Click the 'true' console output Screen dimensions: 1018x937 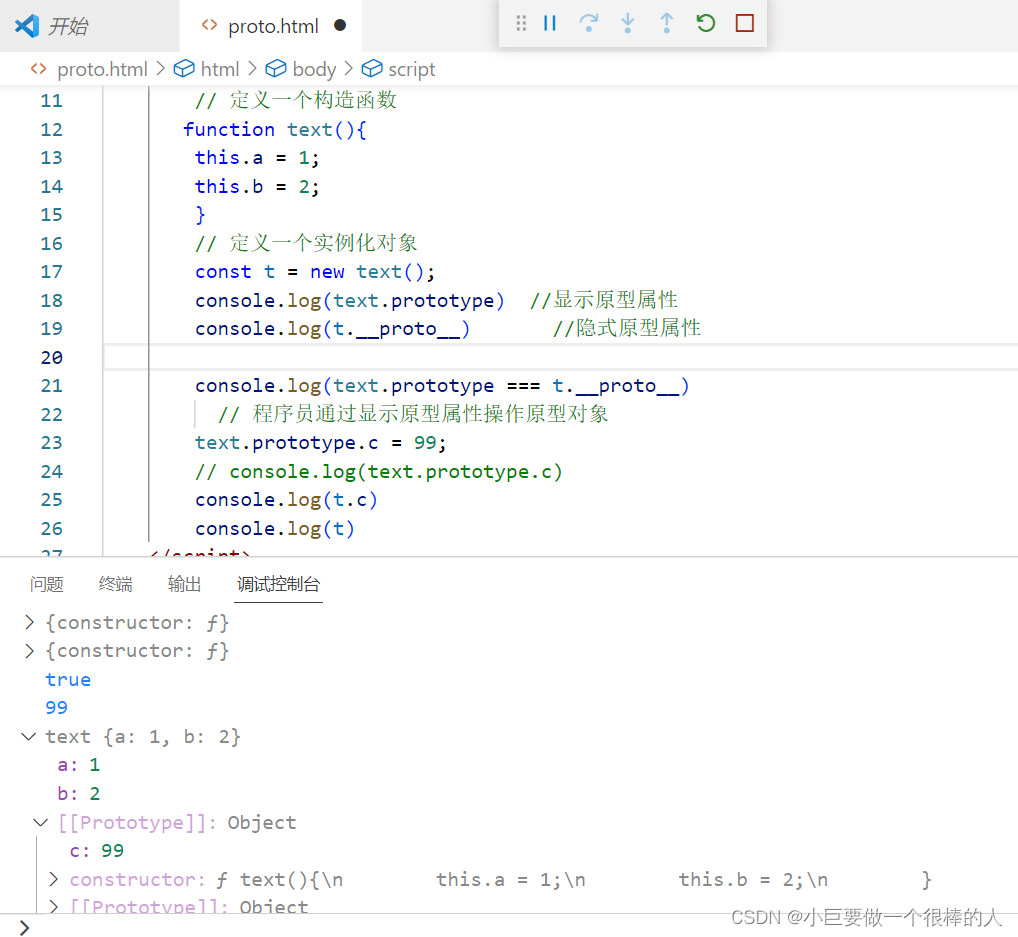(68, 679)
